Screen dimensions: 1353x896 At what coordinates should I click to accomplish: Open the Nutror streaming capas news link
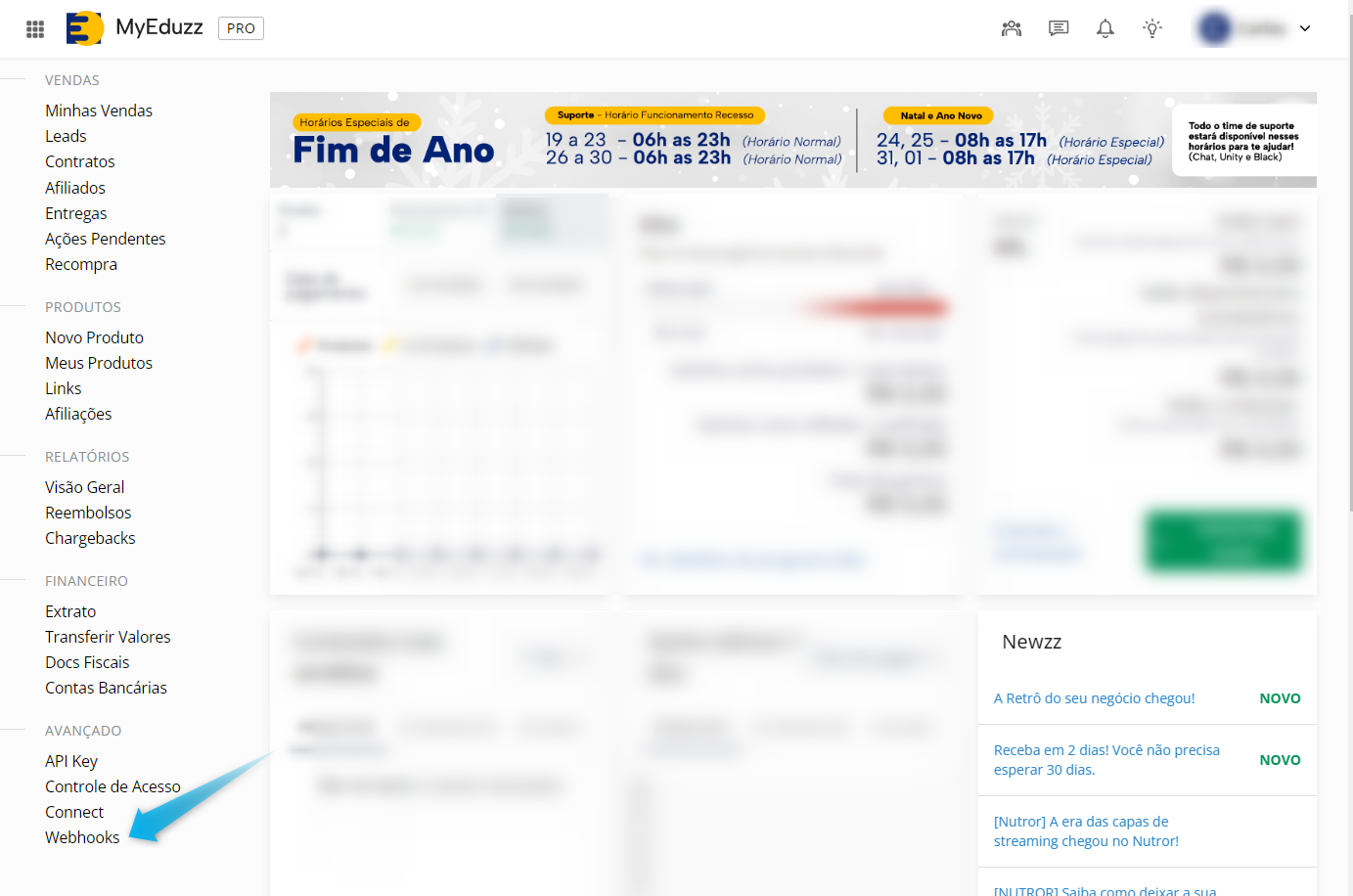point(1086,831)
